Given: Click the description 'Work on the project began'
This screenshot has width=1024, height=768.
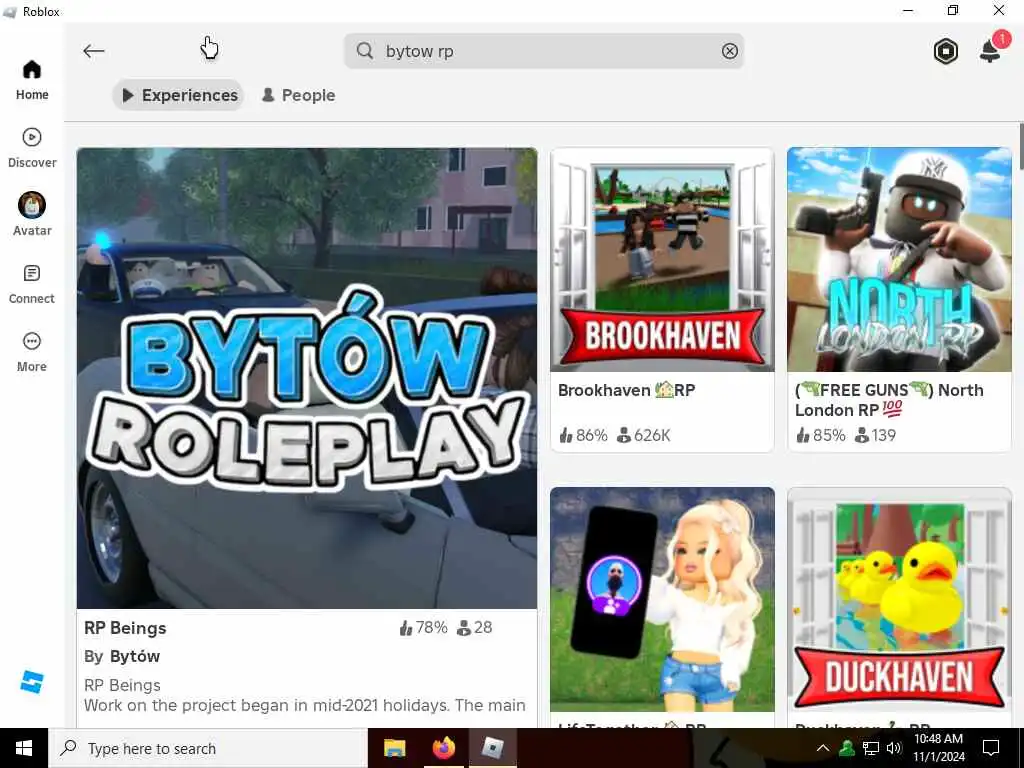Looking at the screenshot, I should [x=304, y=705].
